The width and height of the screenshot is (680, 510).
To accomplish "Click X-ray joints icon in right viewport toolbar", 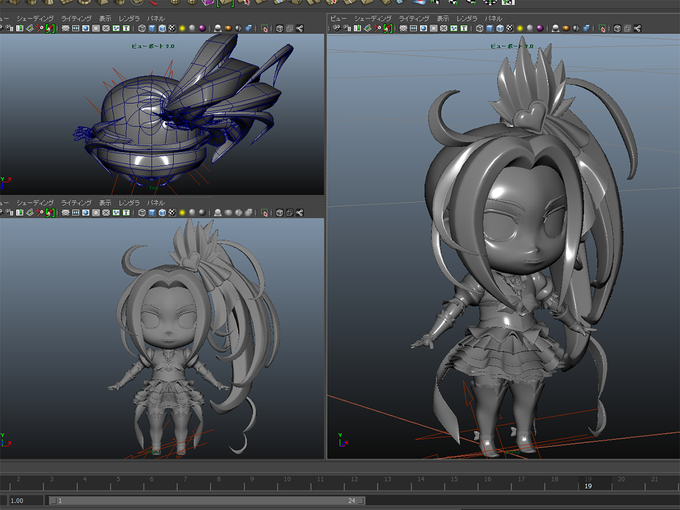I will pyautogui.click(x=638, y=28).
